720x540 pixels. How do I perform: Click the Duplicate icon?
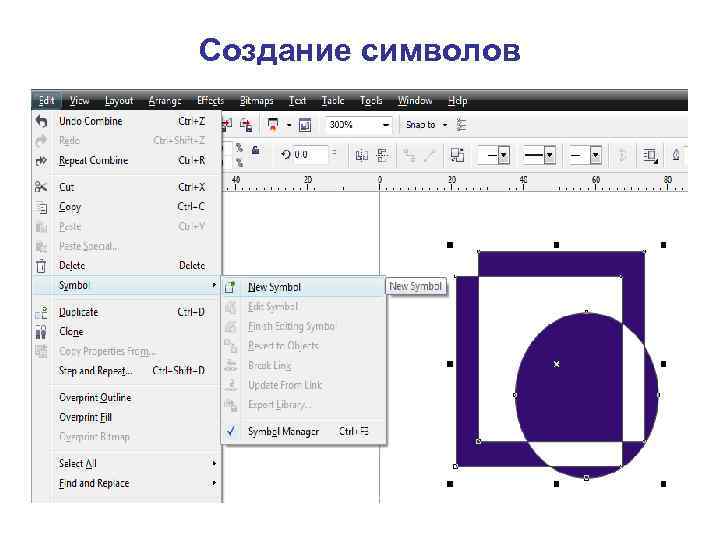41,313
